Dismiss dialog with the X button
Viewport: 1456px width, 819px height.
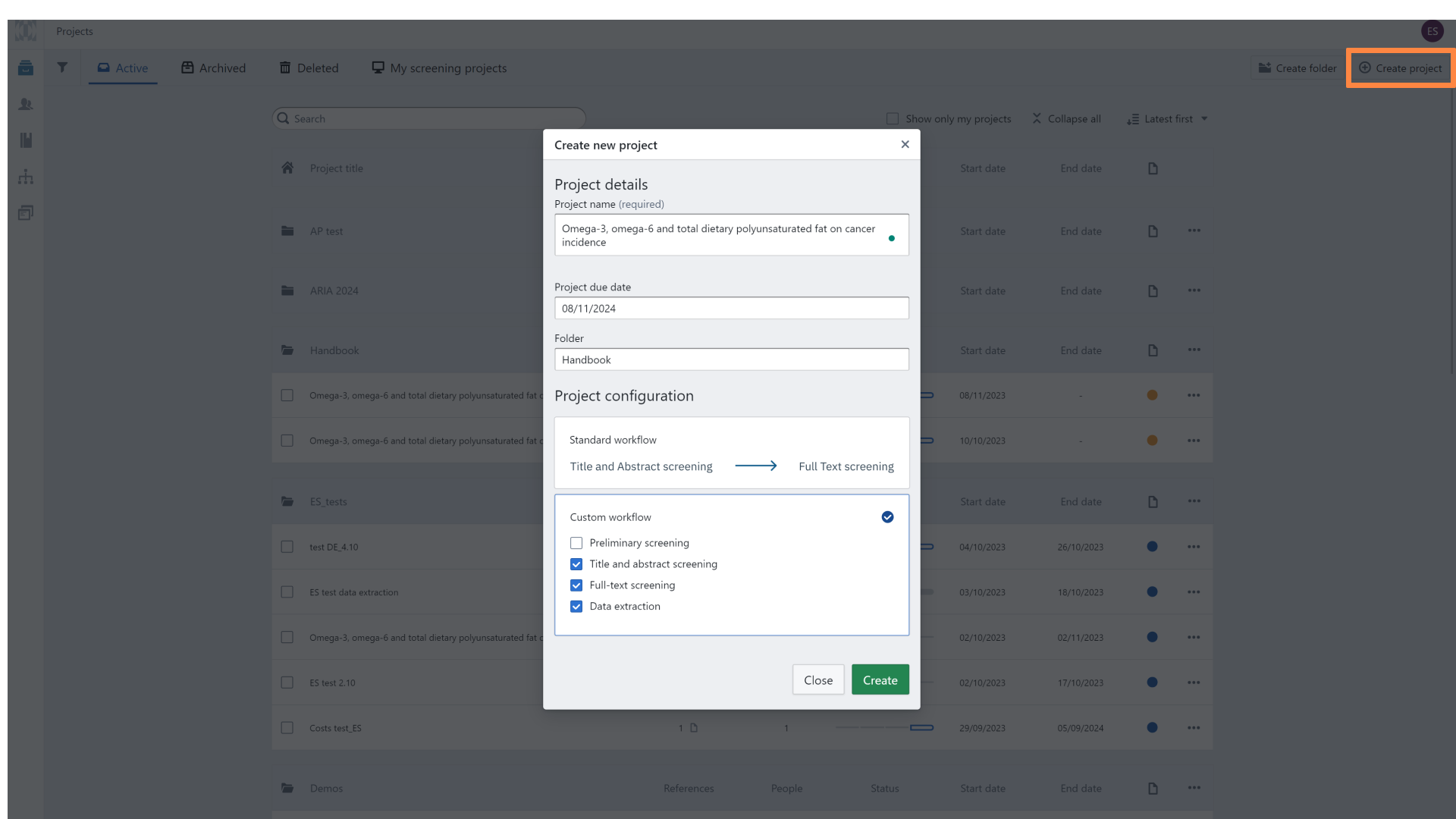(x=905, y=144)
